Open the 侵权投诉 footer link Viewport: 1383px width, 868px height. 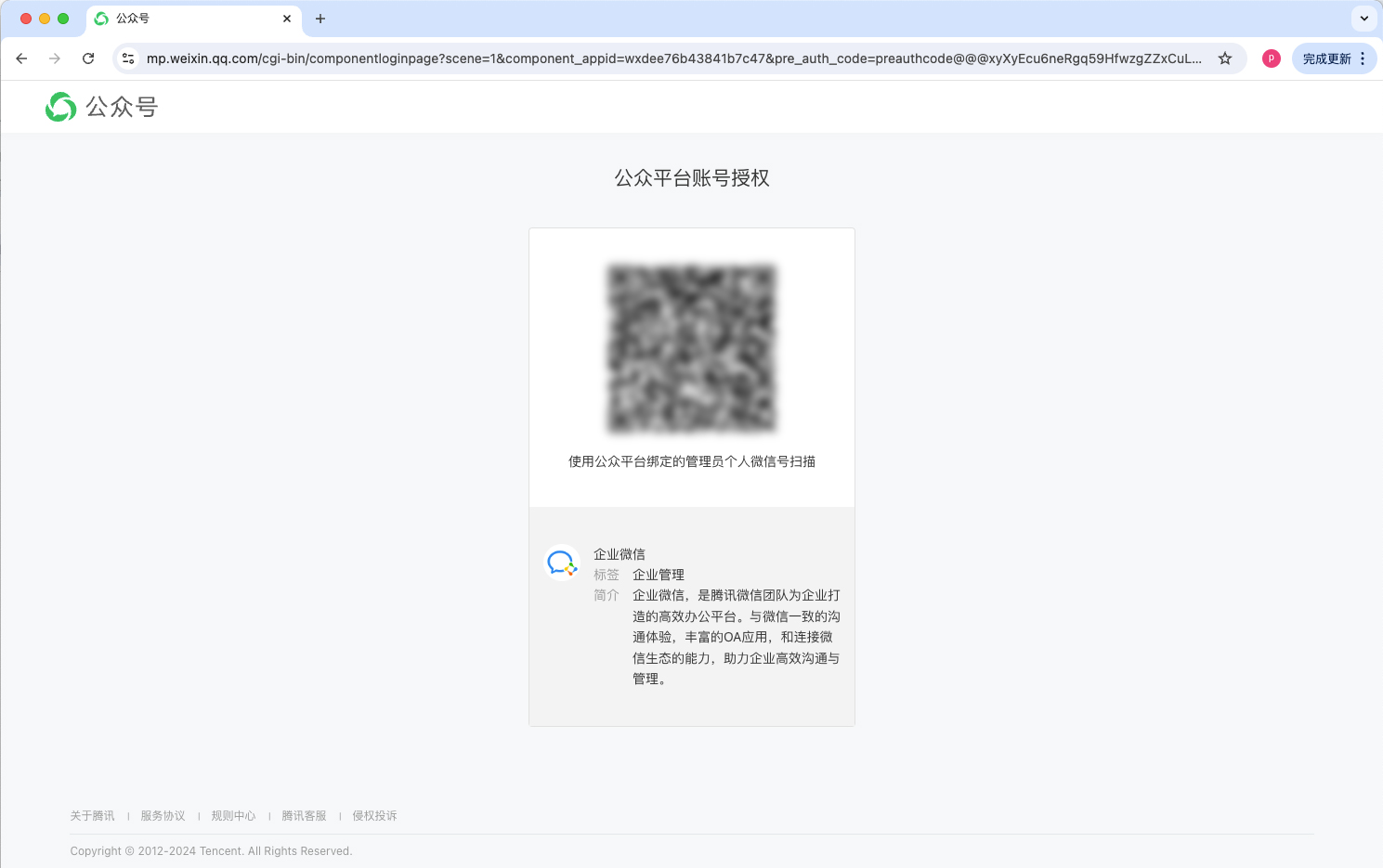[375, 816]
